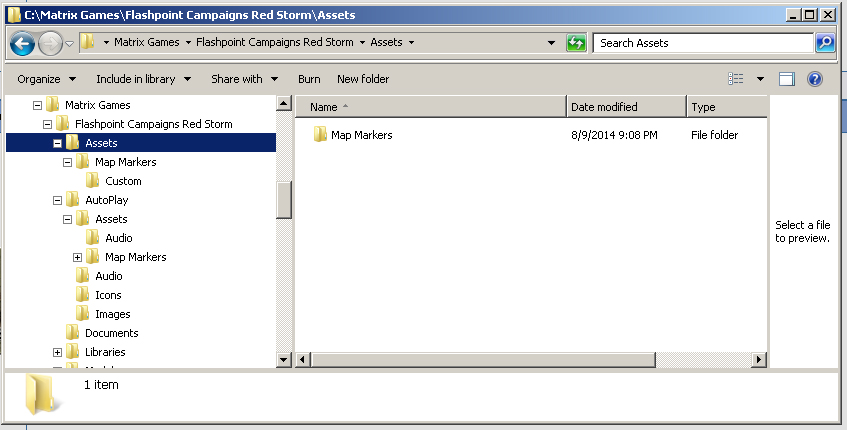Click the tree pane vertical scroll thumb

tap(284, 199)
